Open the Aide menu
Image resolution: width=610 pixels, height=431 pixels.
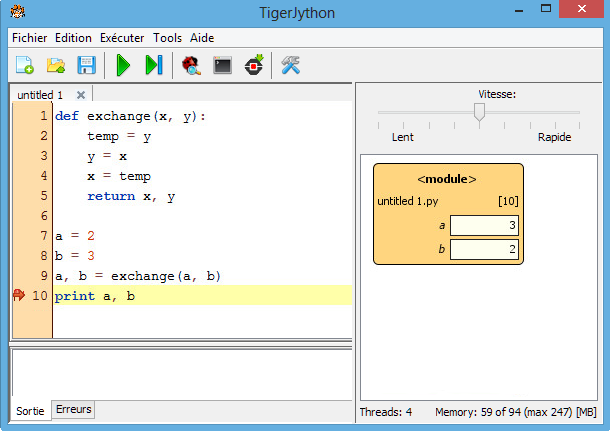[x=202, y=37]
